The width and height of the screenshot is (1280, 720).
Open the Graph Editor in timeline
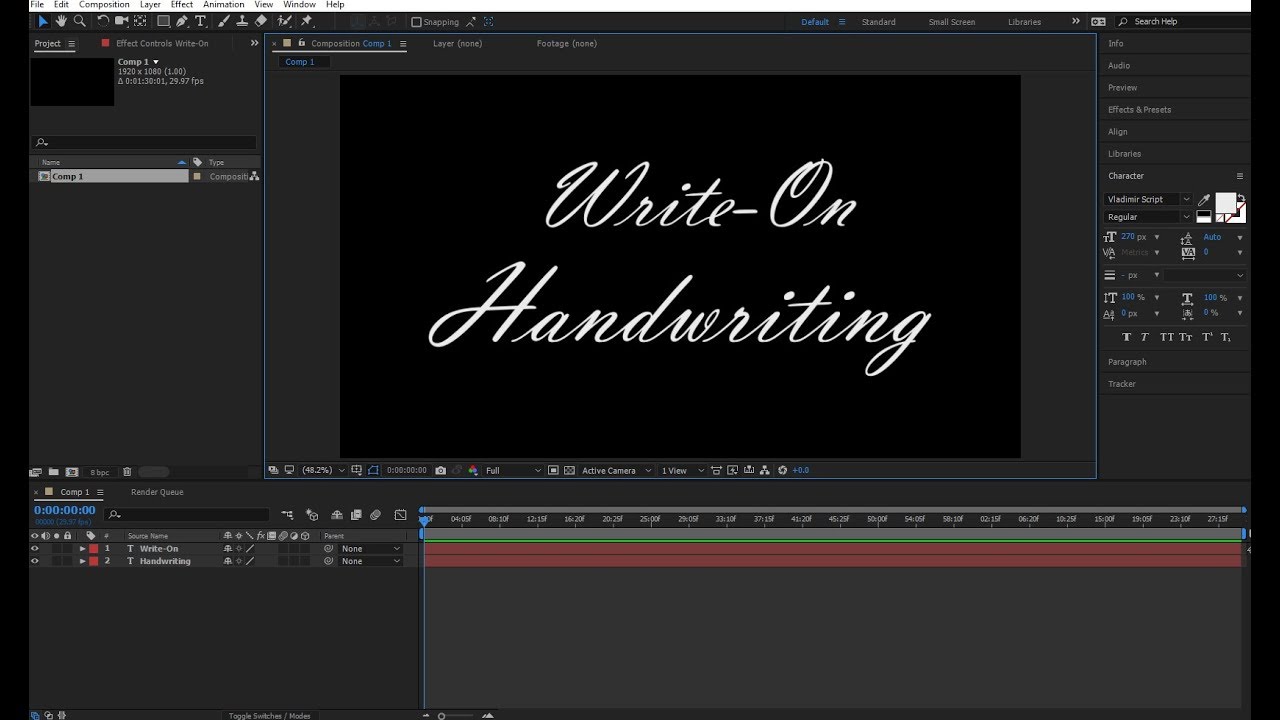tap(400, 515)
